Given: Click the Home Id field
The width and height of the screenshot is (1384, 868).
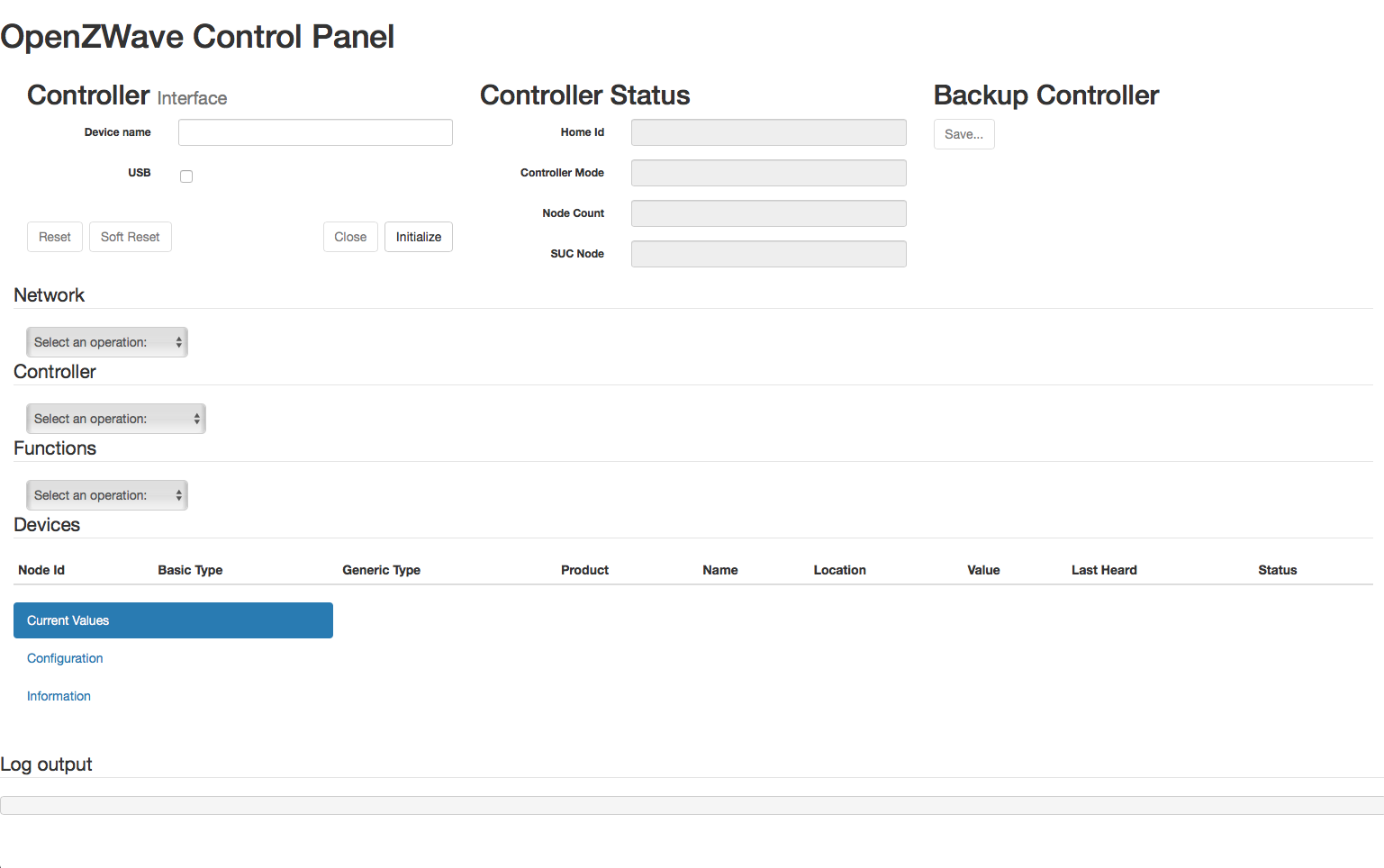Looking at the screenshot, I should pyautogui.click(x=769, y=132).
